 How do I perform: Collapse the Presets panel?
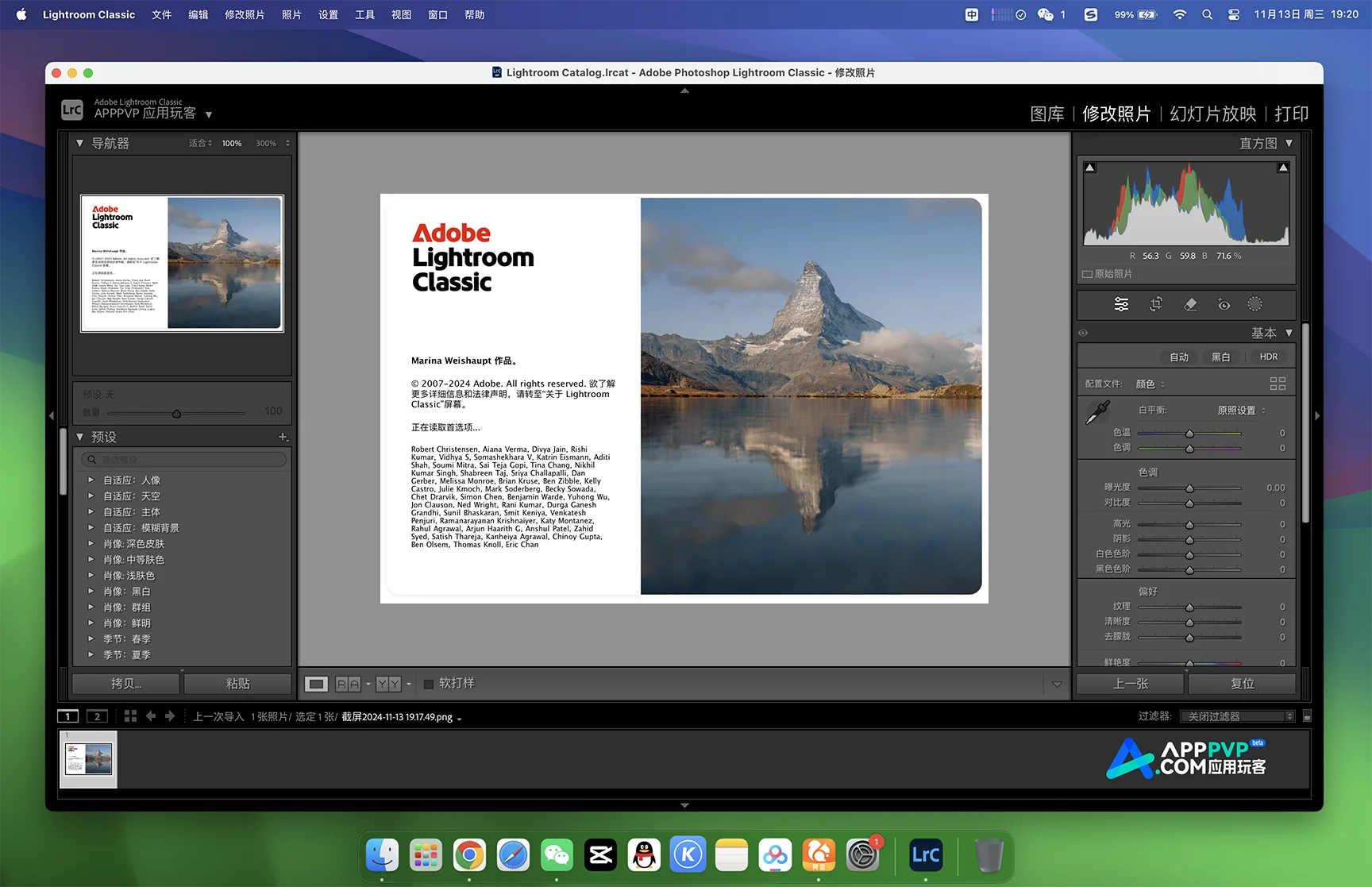point(79,437)
